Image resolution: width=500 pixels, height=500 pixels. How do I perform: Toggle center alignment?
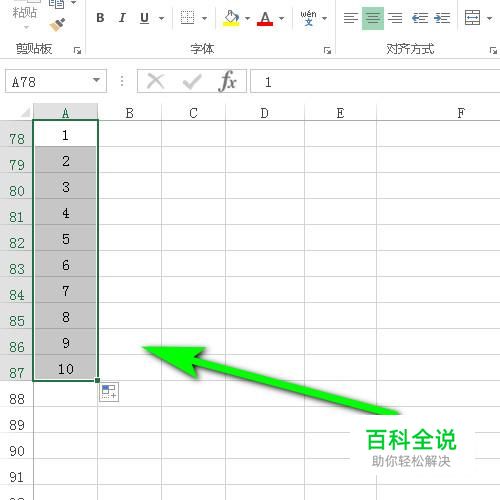pos(373,18)
